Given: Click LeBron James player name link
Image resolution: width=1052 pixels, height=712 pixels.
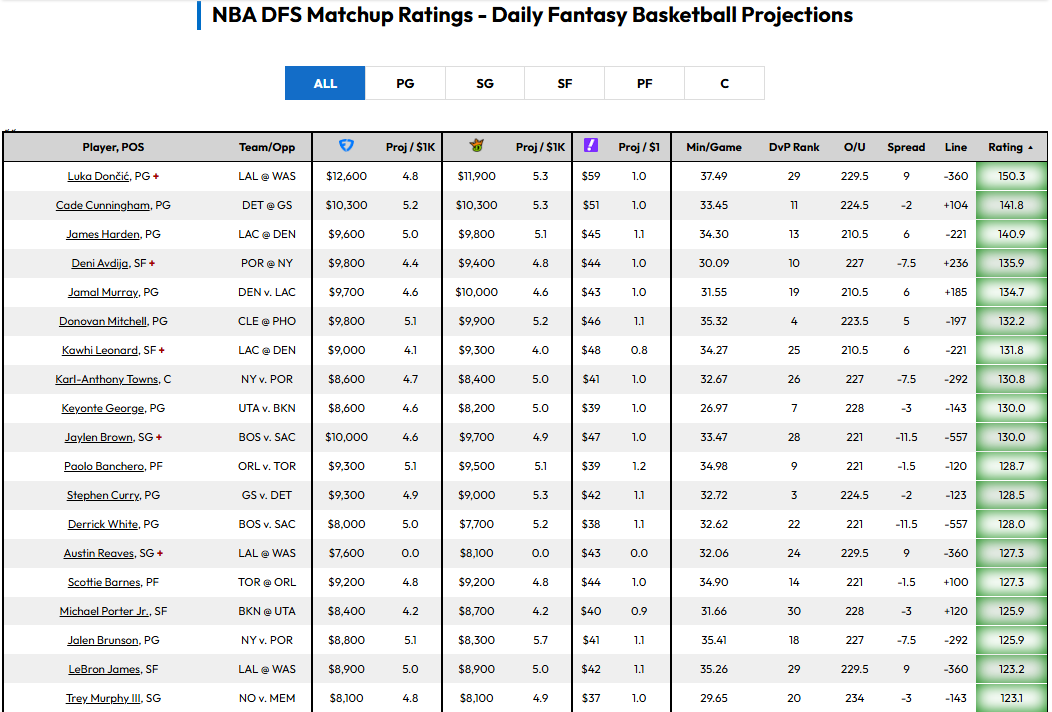Looking at the screenshot, I should point(103,669).
